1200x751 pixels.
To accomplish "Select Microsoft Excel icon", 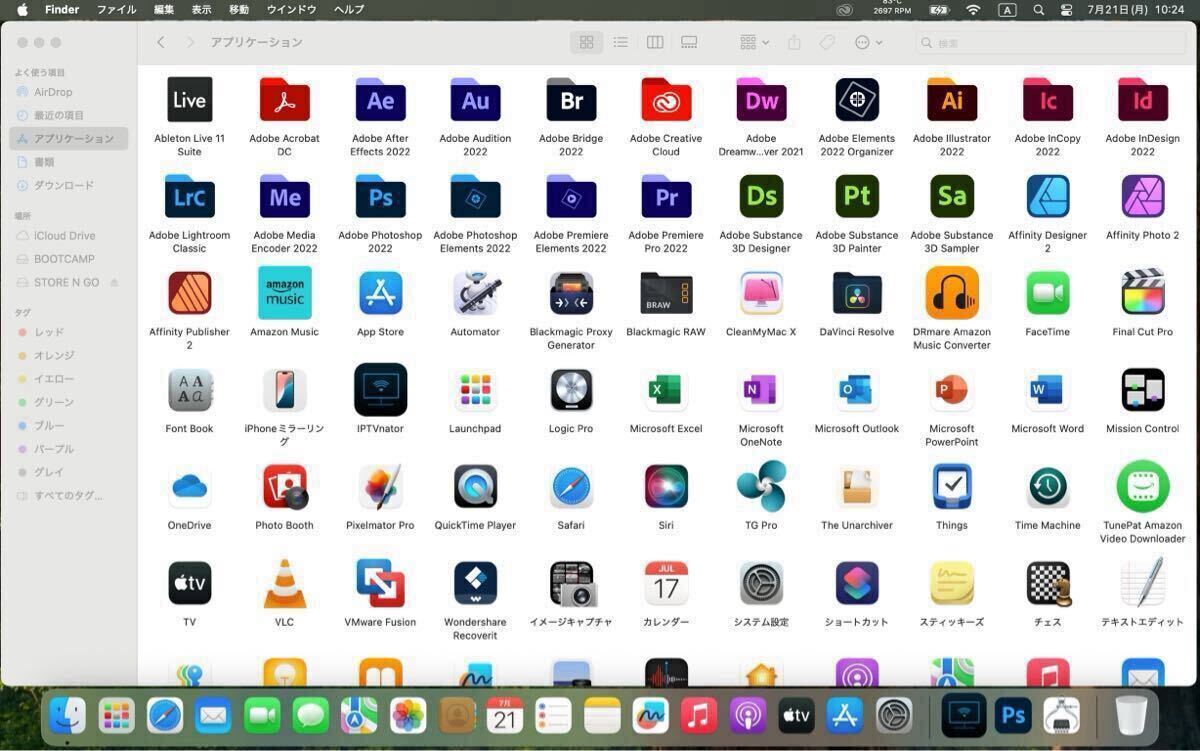I will 666,390.
